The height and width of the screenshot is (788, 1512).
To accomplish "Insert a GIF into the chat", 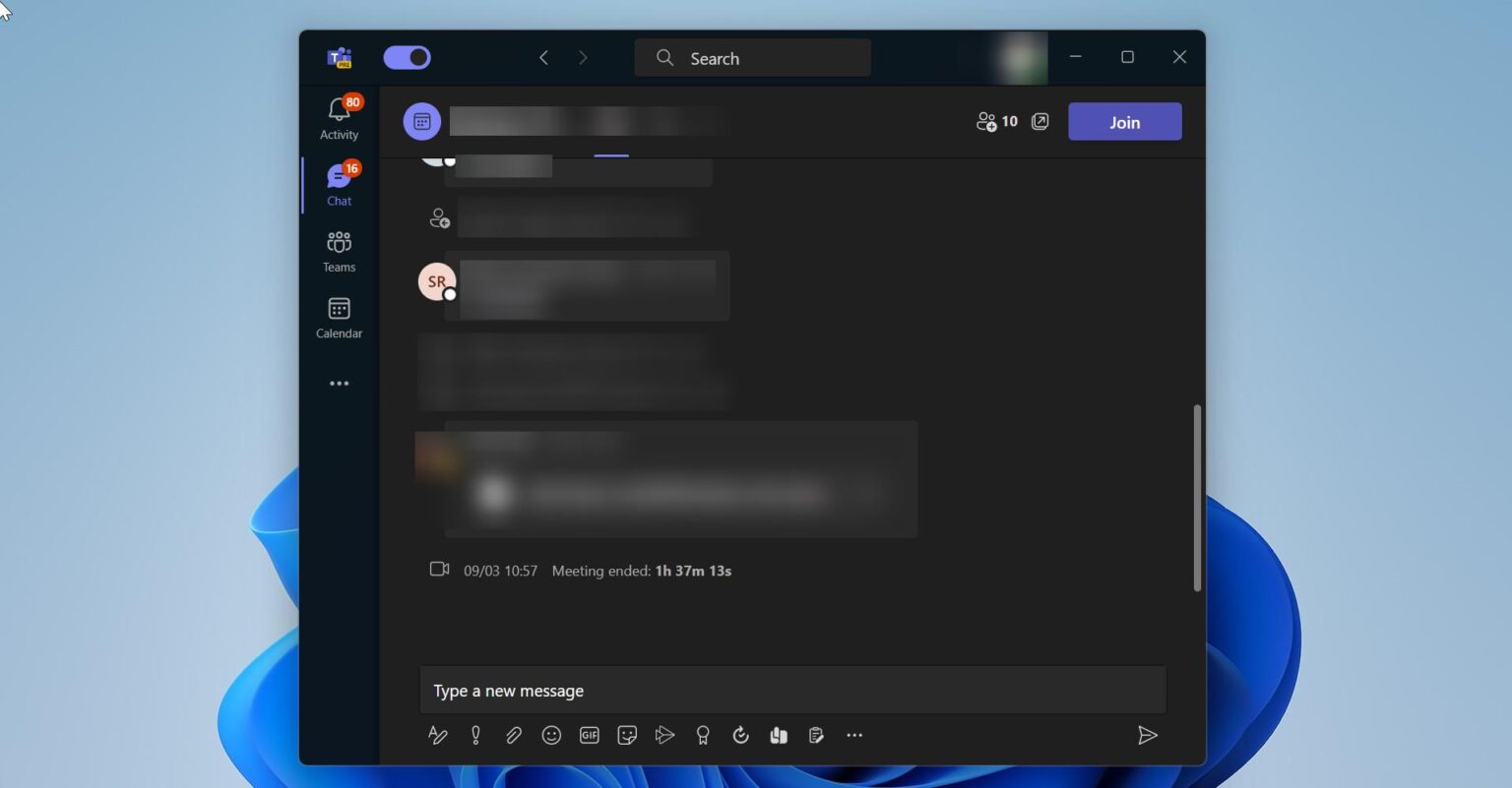I will [590, 735].
